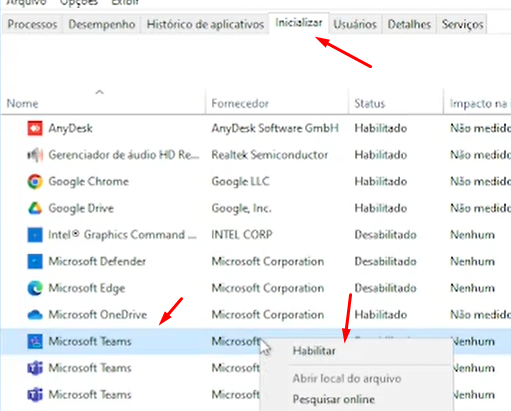Click the Microsoft OneDrive cloud icon
Viewport: 511px width, 411px height.
pyautogui.click(x=35, y=315)
